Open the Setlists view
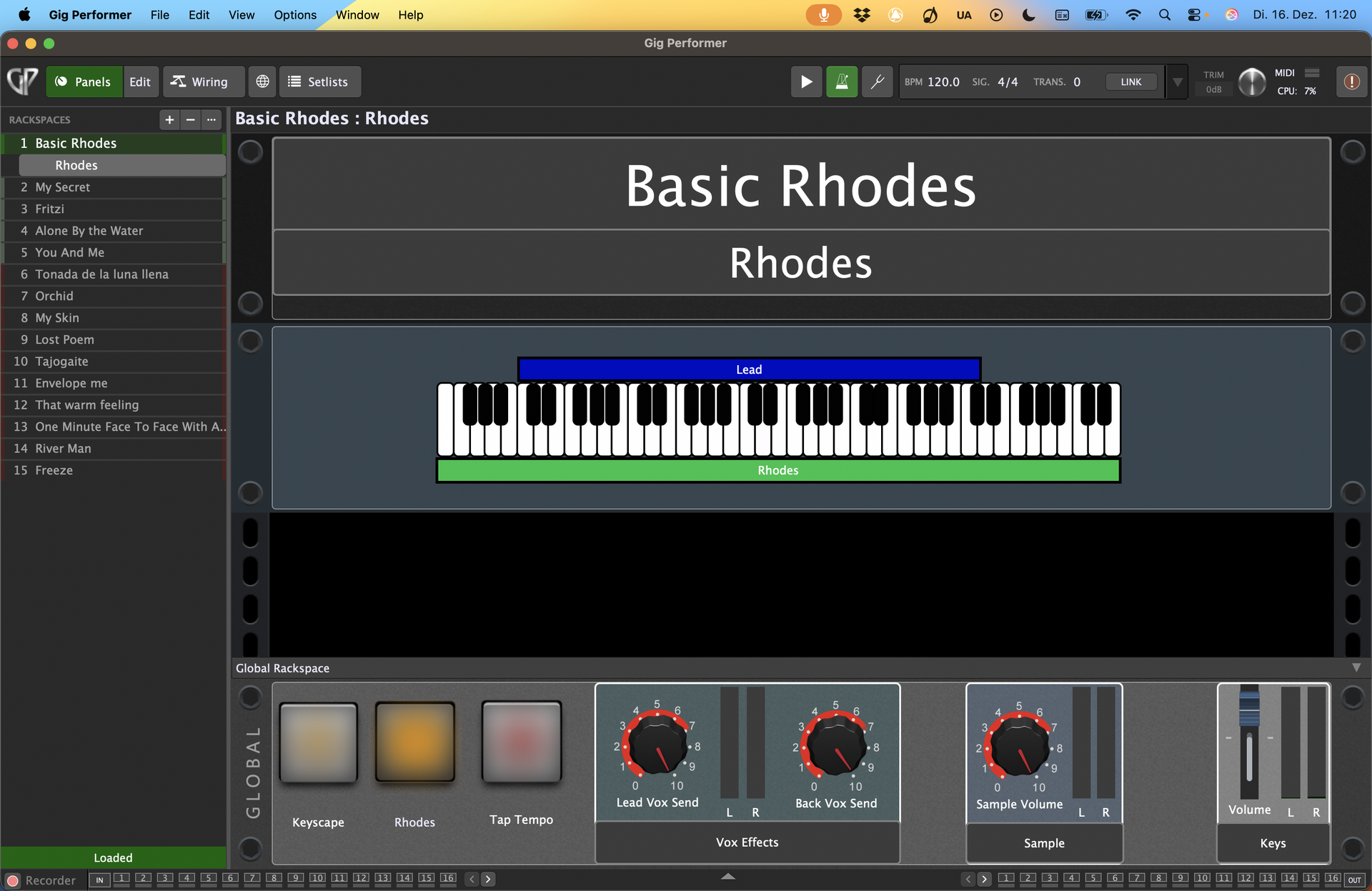 pyautogui.click(x=319, y=81)
